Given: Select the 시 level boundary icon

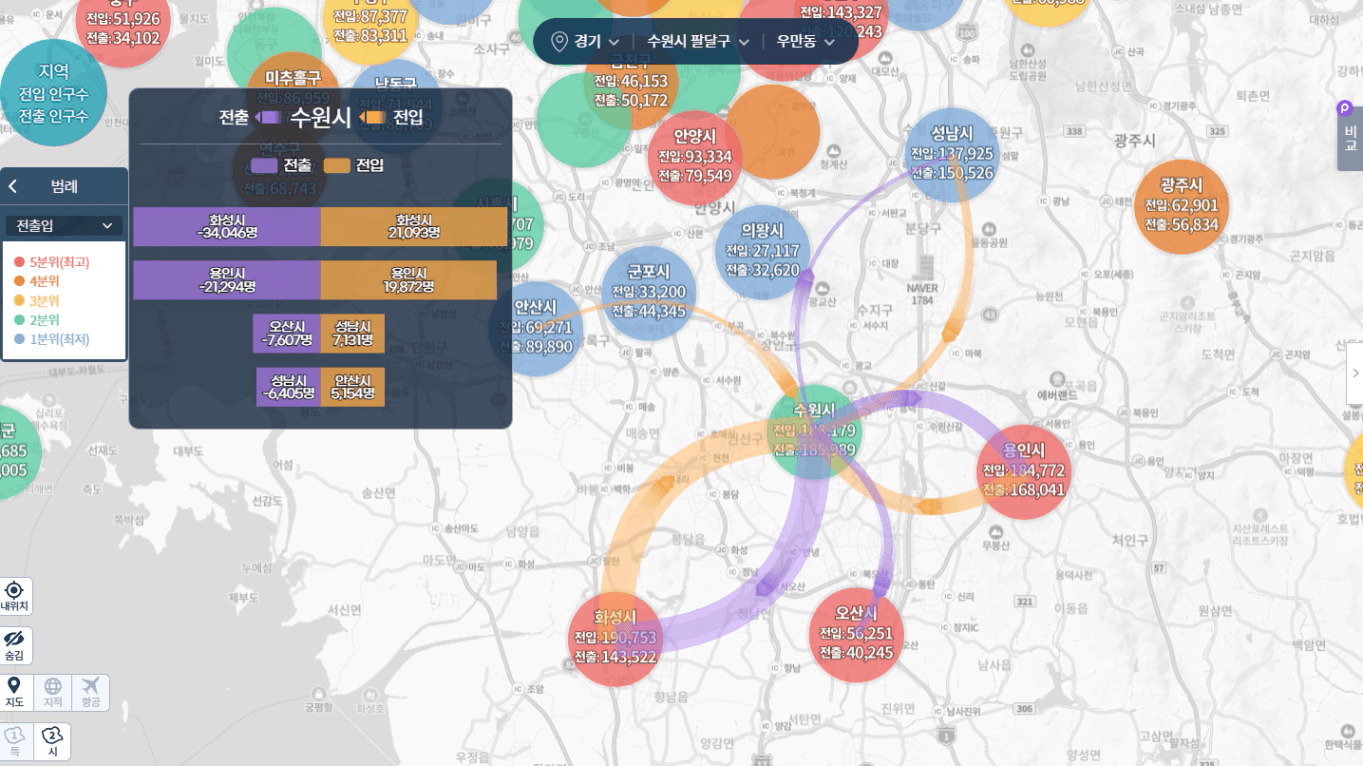Looking at the screenshot, I should tap(52, 741).
